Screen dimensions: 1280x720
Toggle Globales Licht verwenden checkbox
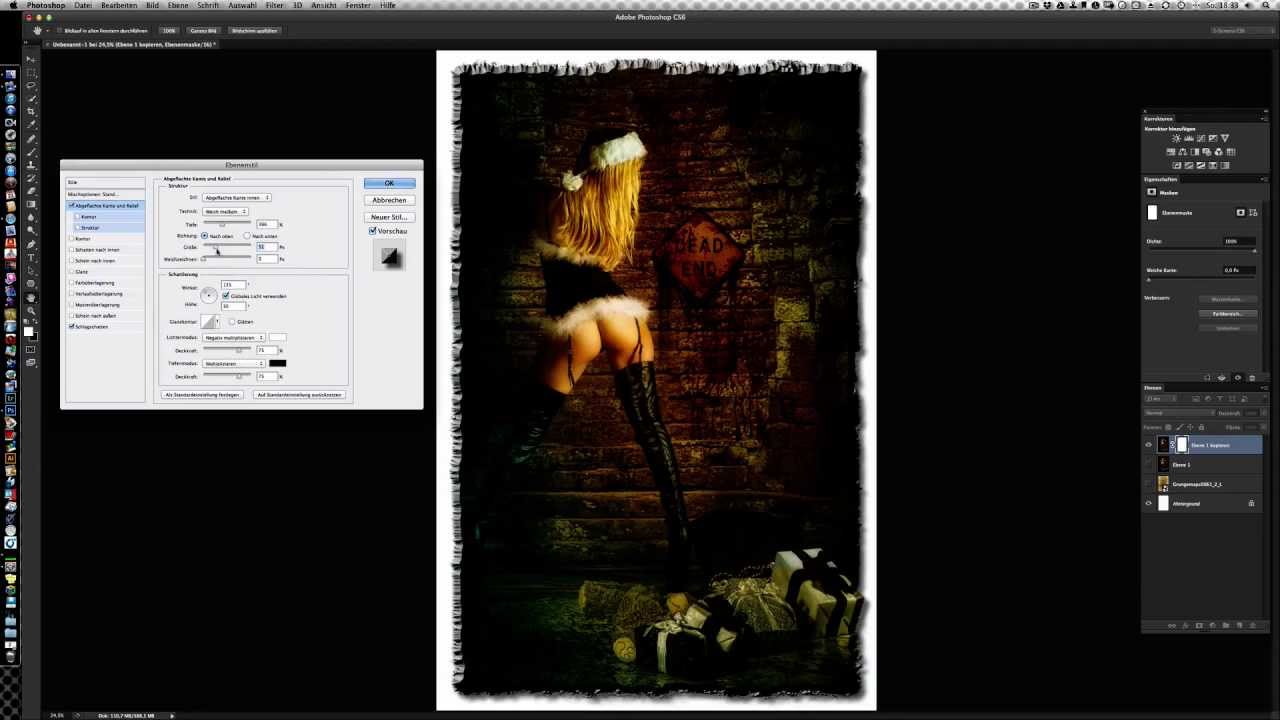point(226,296)
